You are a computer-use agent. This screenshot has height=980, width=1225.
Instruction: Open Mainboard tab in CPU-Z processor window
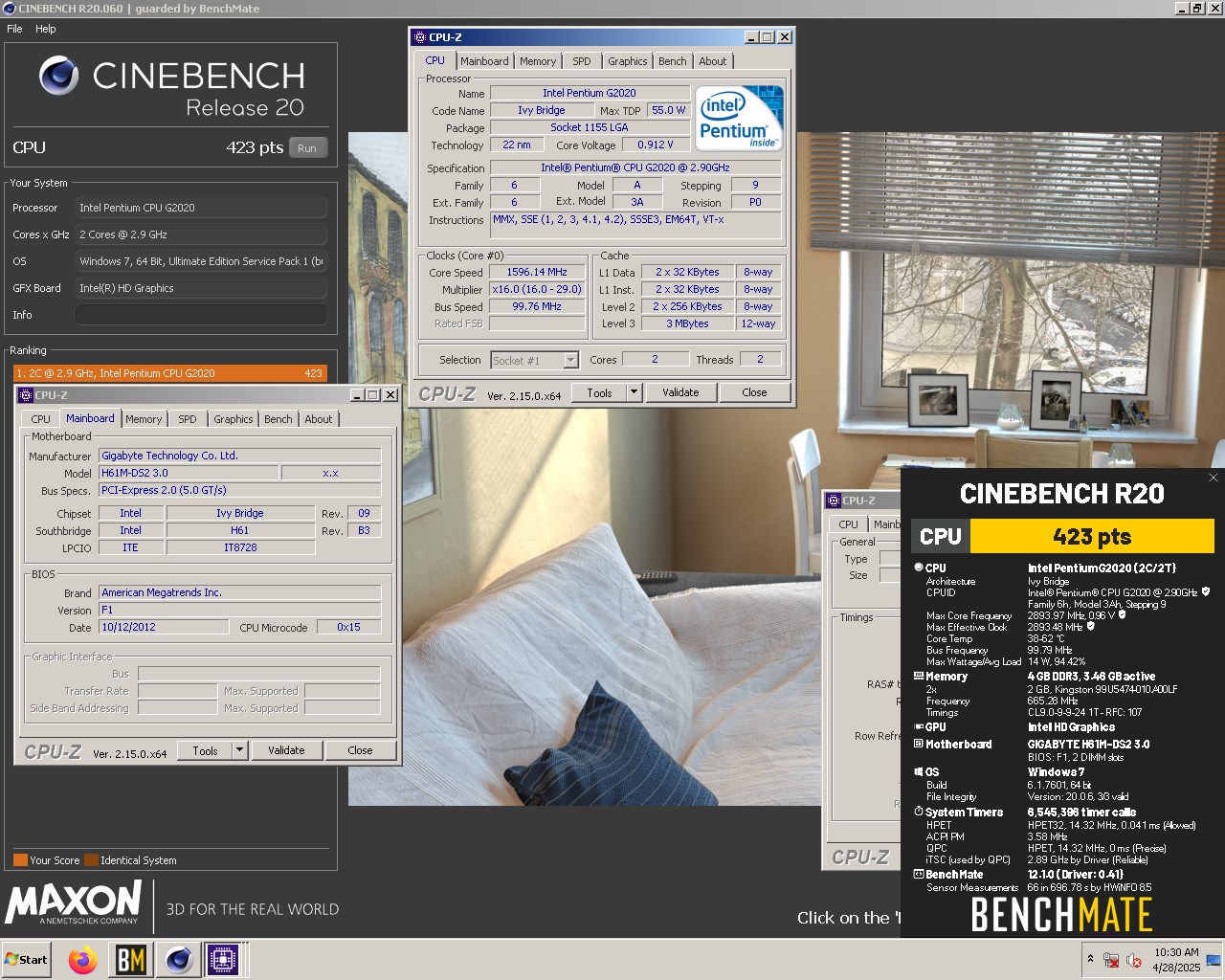pos(484,61)
